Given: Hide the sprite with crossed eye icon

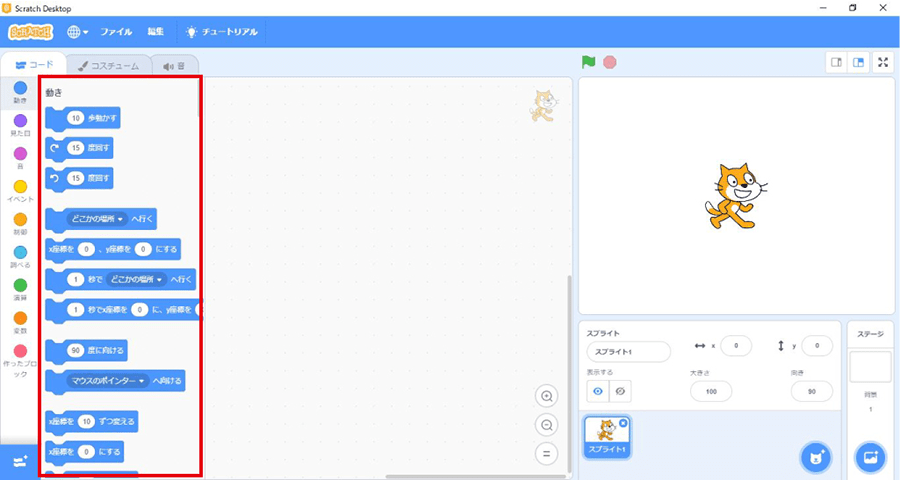Looking at the screenshot, I should coord(620,392).
